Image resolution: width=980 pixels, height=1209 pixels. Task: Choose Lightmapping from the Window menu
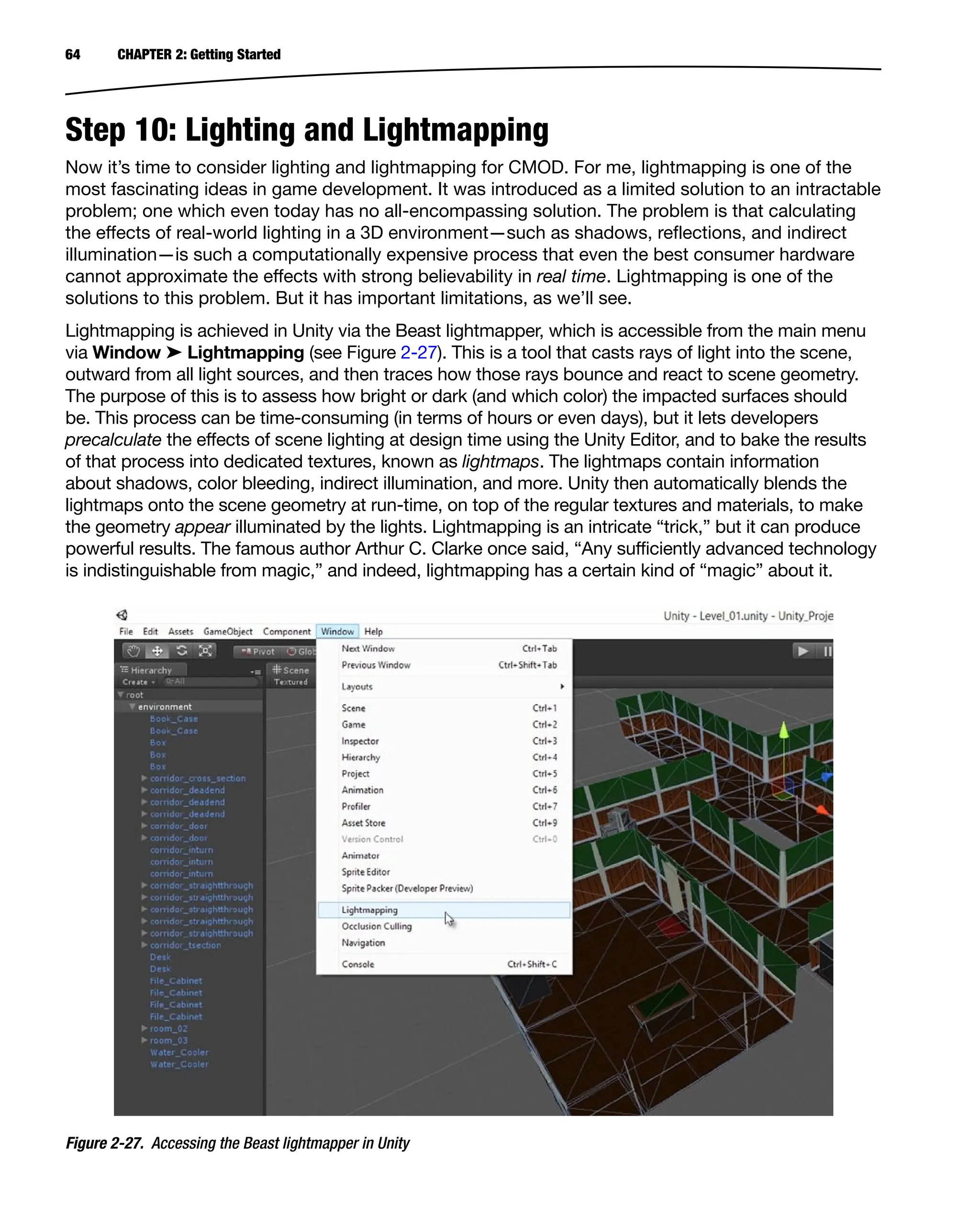tap(444, 910)
